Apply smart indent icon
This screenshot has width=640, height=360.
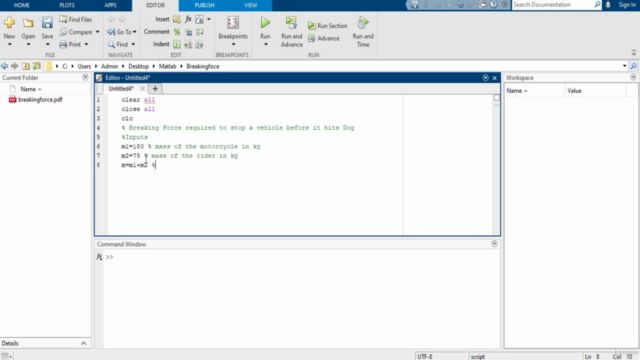[x=177, y=44]
